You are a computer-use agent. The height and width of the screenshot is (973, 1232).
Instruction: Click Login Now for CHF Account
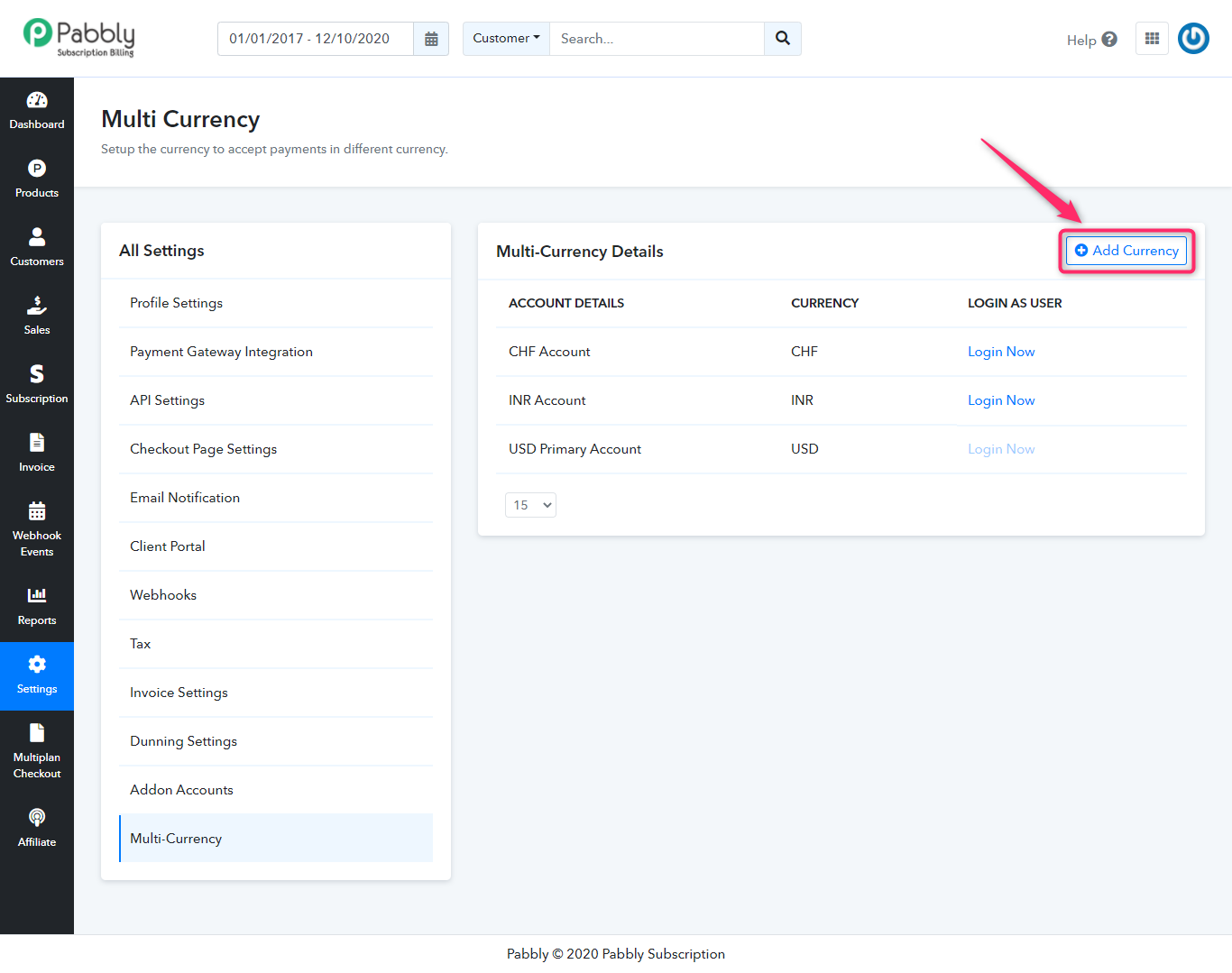[x=1001, y=352]
